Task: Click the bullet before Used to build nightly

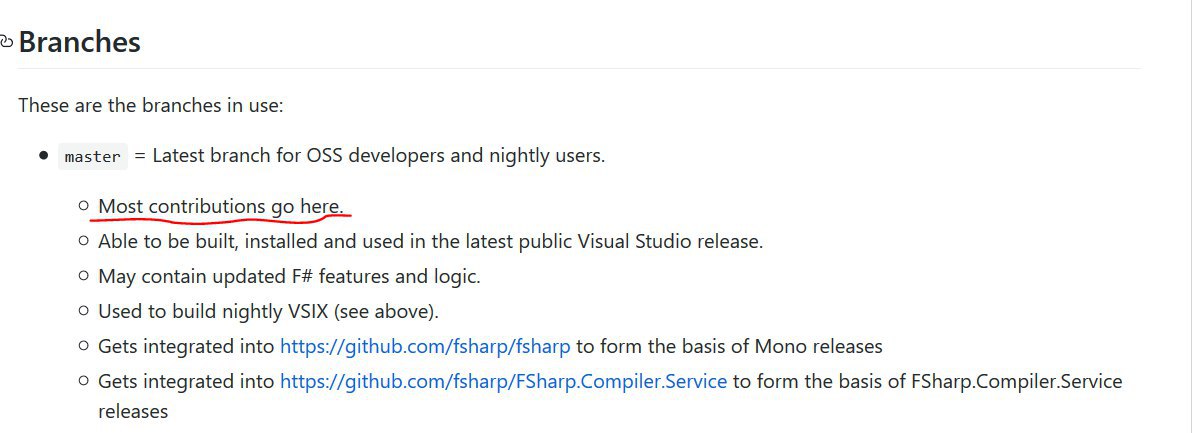Action: click(84, 311)
